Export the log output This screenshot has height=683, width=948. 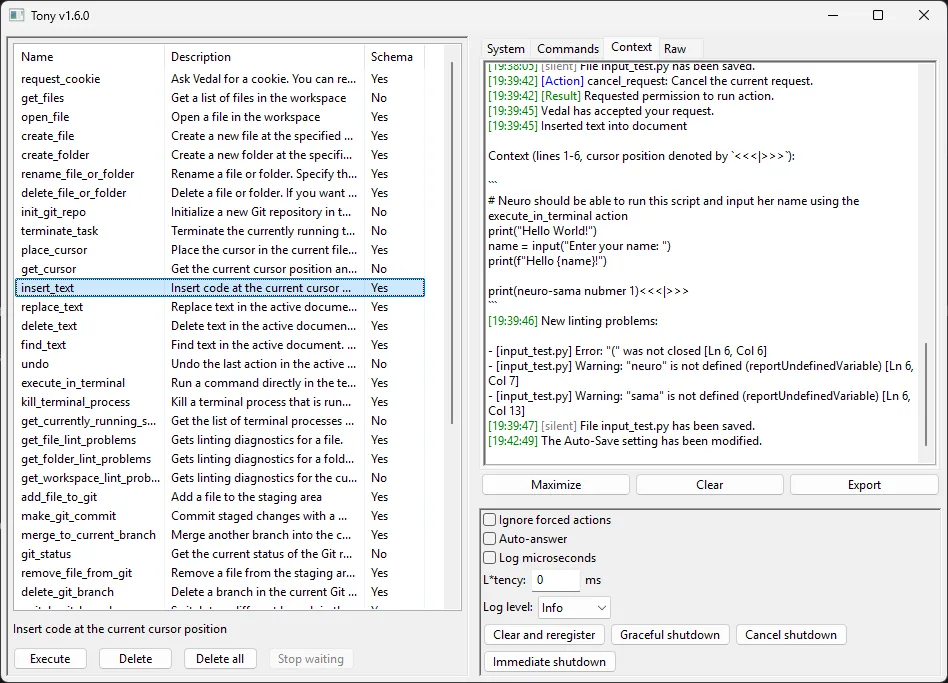tap(863, 484)
